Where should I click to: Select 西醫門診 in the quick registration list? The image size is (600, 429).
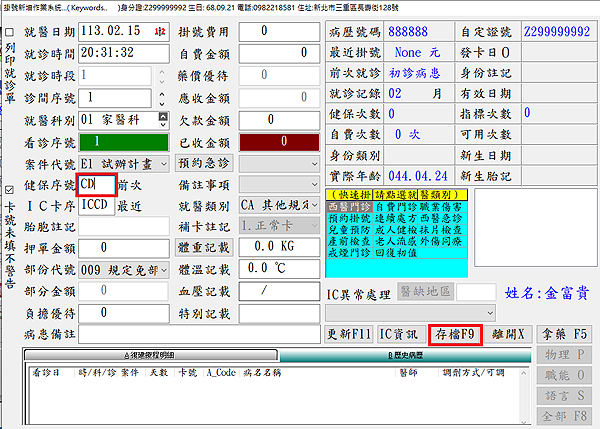point(349,205)
